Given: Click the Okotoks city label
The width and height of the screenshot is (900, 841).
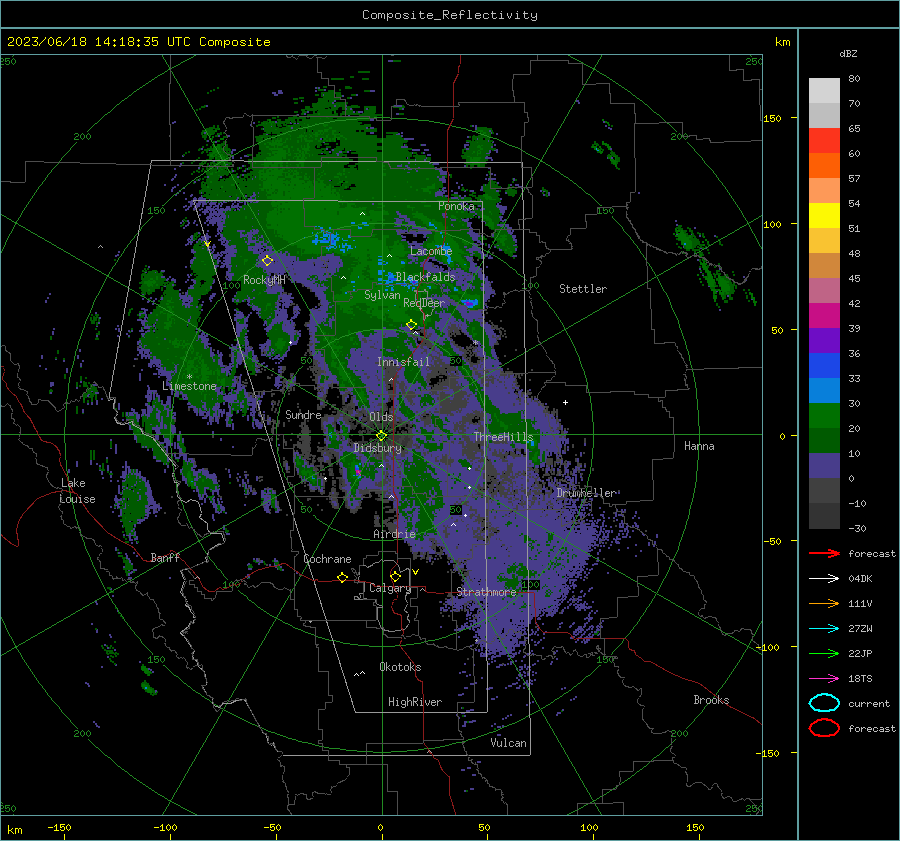Looking at the screenshot, I should click(x=400, y=667).
